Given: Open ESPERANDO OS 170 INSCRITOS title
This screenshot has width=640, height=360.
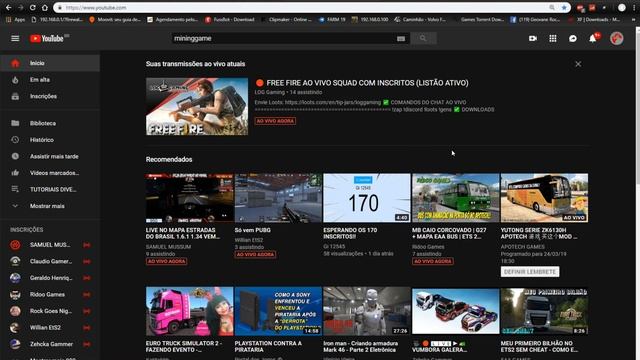Looking at the screenshot, I should click(350, 233).
